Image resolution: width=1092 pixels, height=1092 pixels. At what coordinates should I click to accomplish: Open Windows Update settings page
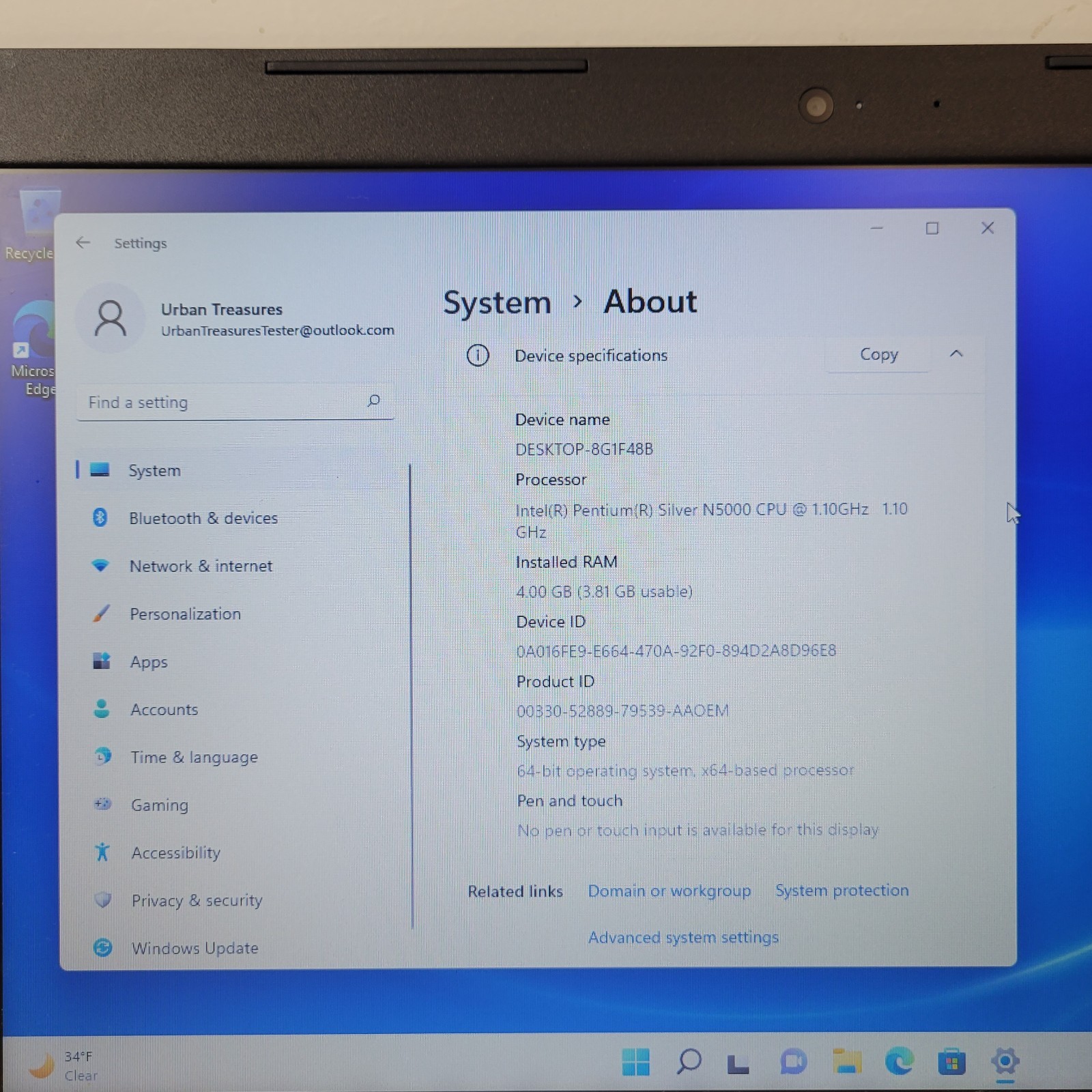(x=235, y=948)
